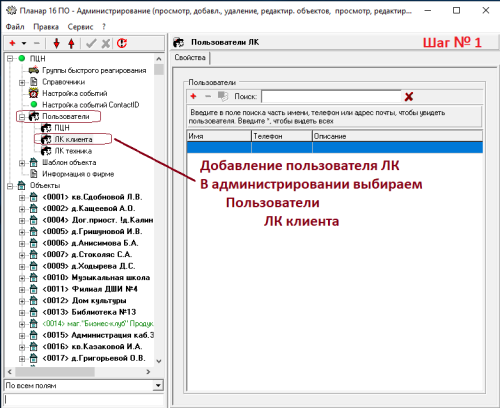Screen dimensions: 500x408
Task: Select <0013> Библиотека №13 object
Action: [x=89, y=312]
